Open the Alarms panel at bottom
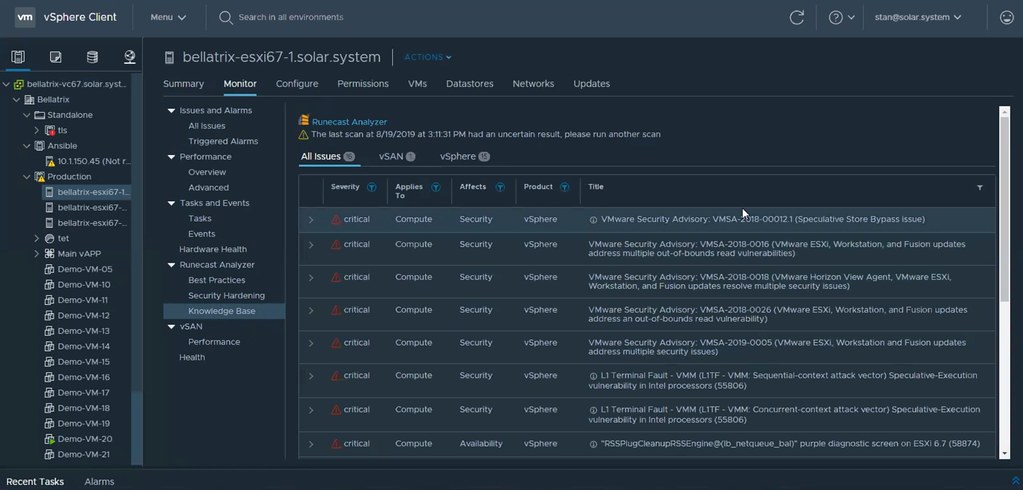This screenshot has width=1023, height=490. (x=99, y=482)
